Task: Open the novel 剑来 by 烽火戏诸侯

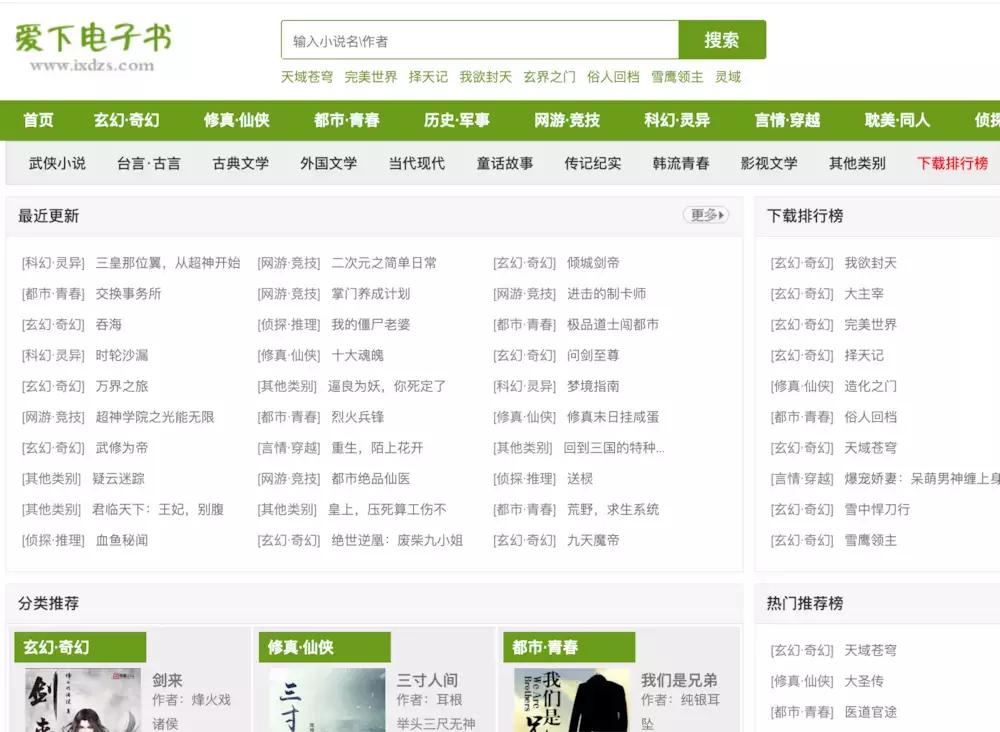Action: (170, 679)
